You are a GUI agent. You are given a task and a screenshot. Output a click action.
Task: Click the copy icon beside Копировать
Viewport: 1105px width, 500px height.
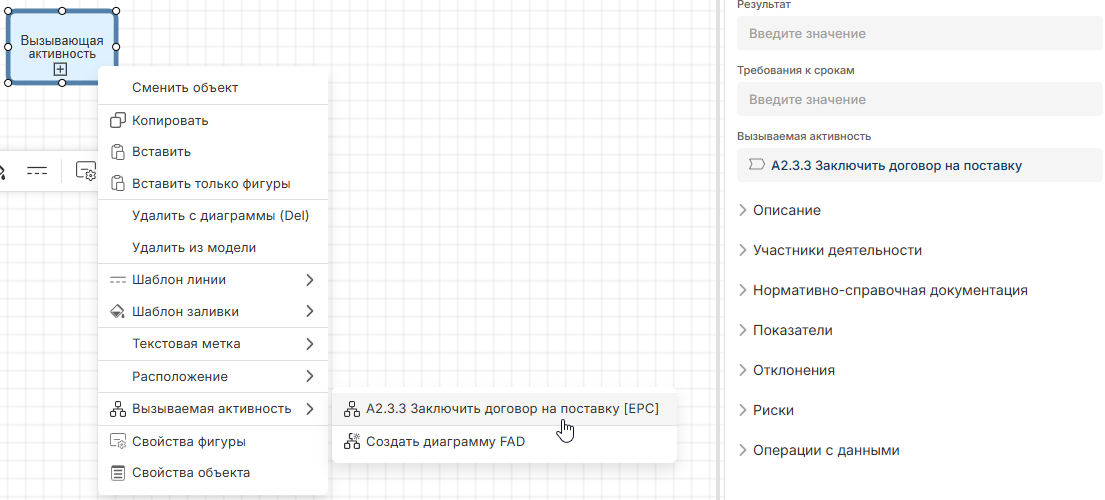click(x=117, y=120)
